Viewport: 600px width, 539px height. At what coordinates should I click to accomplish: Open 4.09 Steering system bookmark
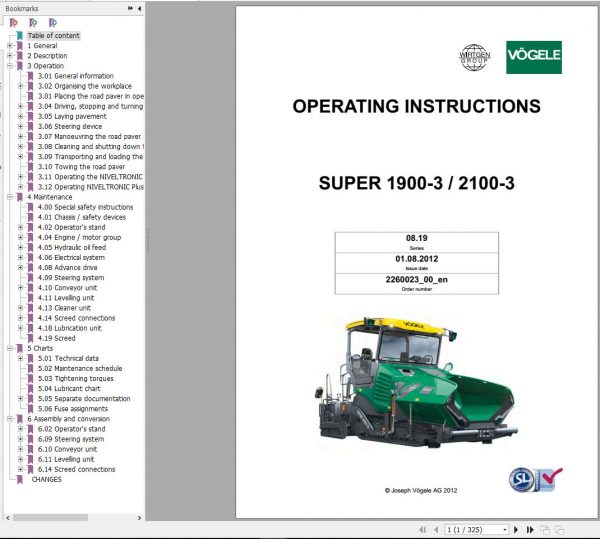[x=71, y=278]
